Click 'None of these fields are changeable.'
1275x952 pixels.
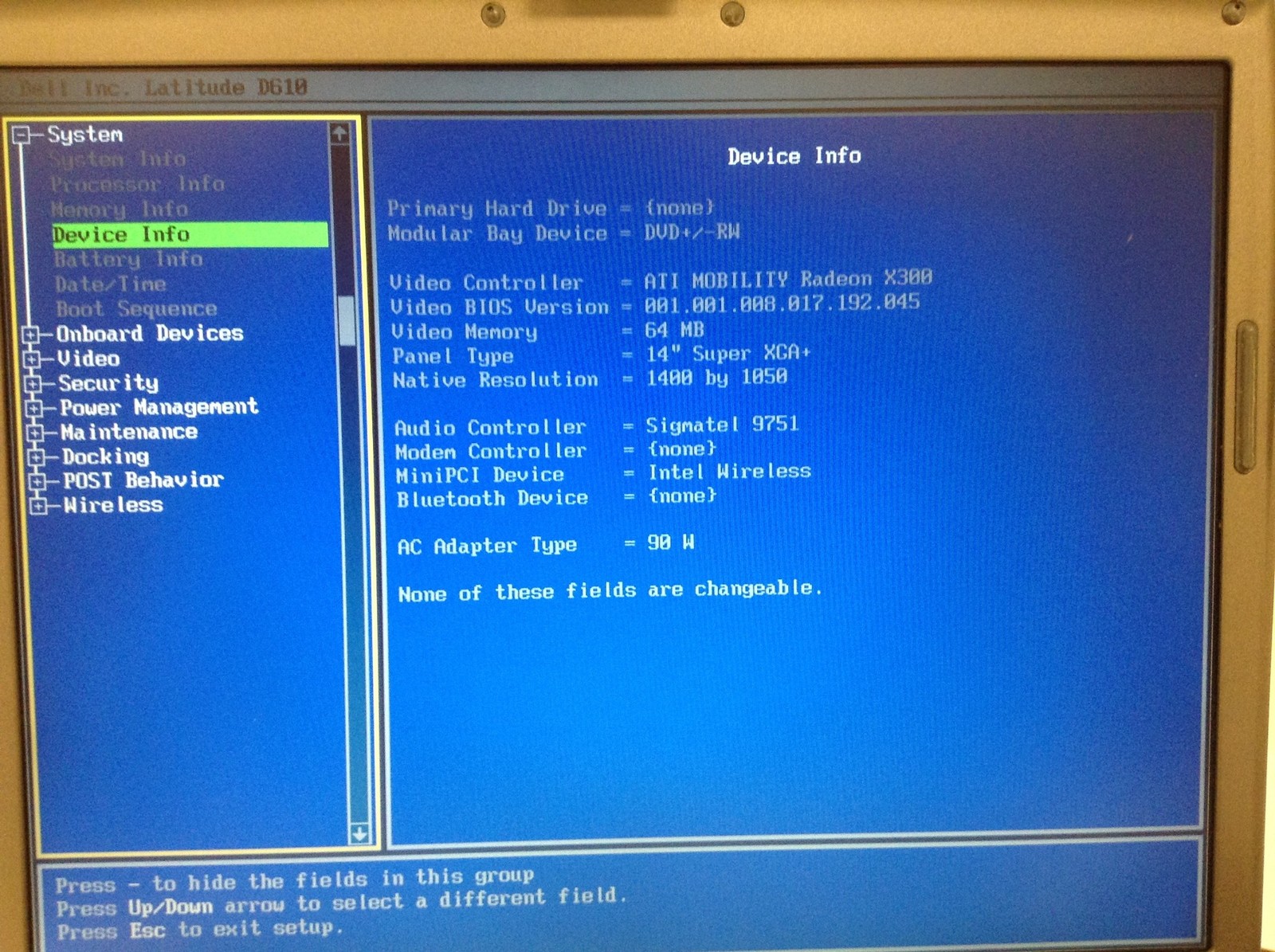pyautogui.click(x=610, y=591)
